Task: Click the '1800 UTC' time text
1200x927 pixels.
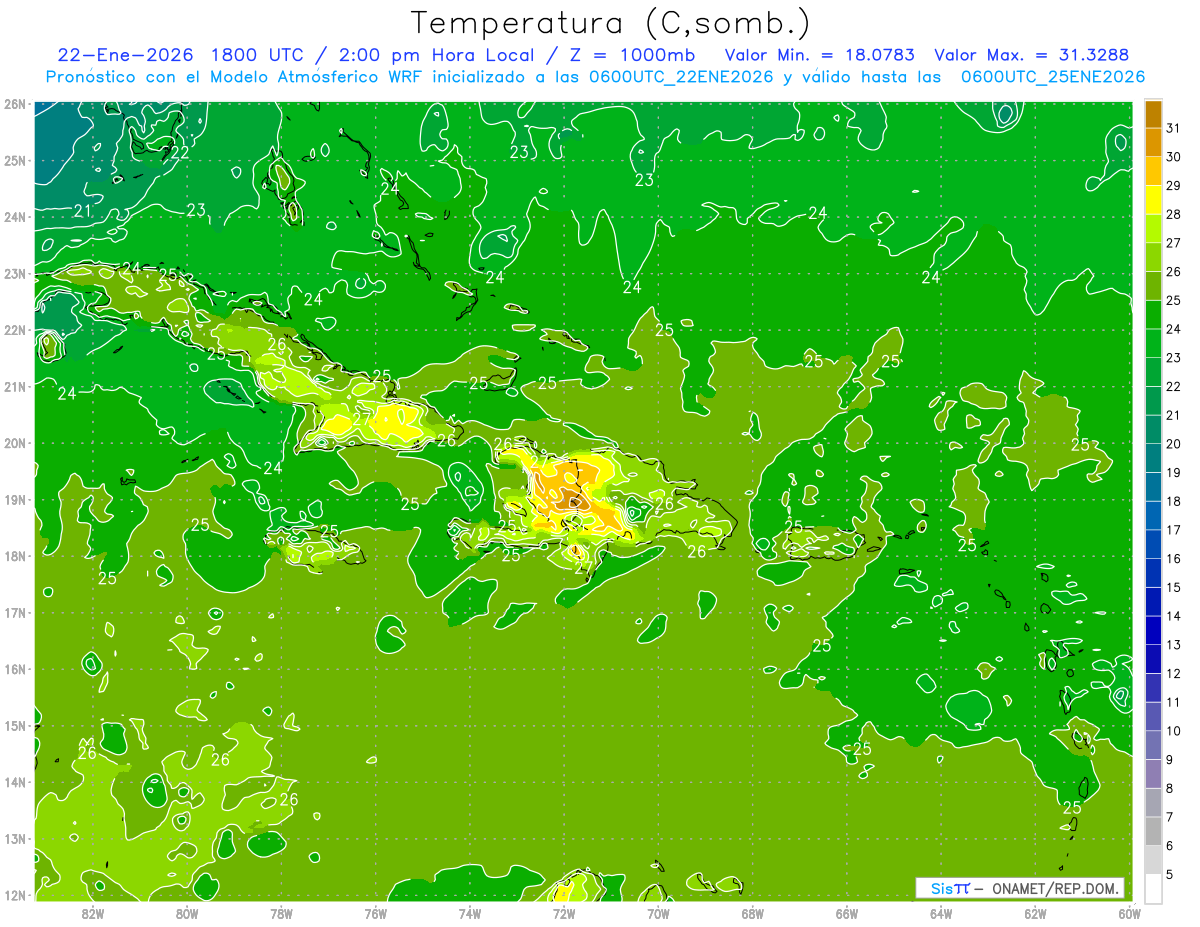Action: (258, 55)
